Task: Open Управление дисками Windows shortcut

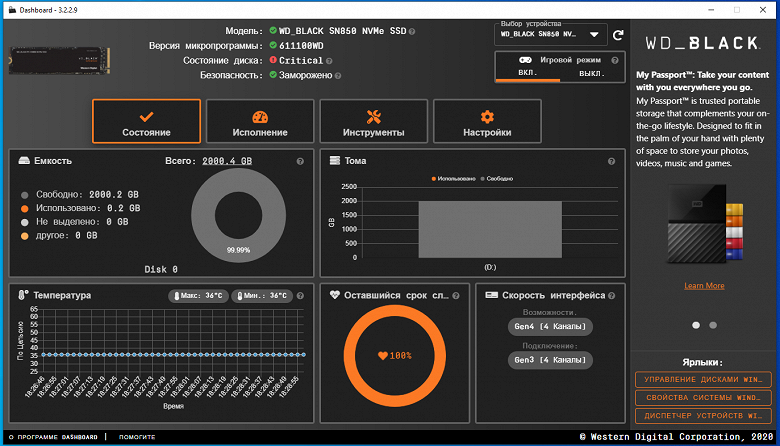Action: [703, 379]
